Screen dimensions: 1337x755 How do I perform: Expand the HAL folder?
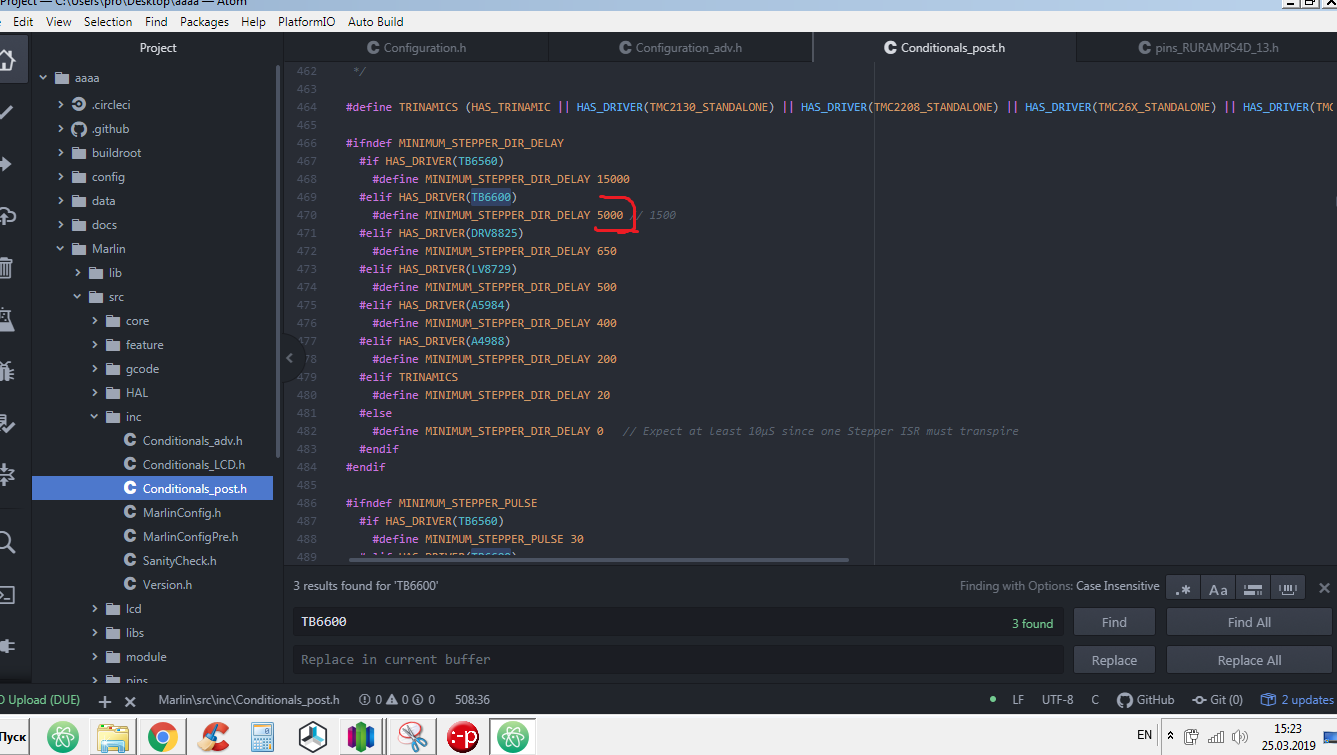(95, 393)
